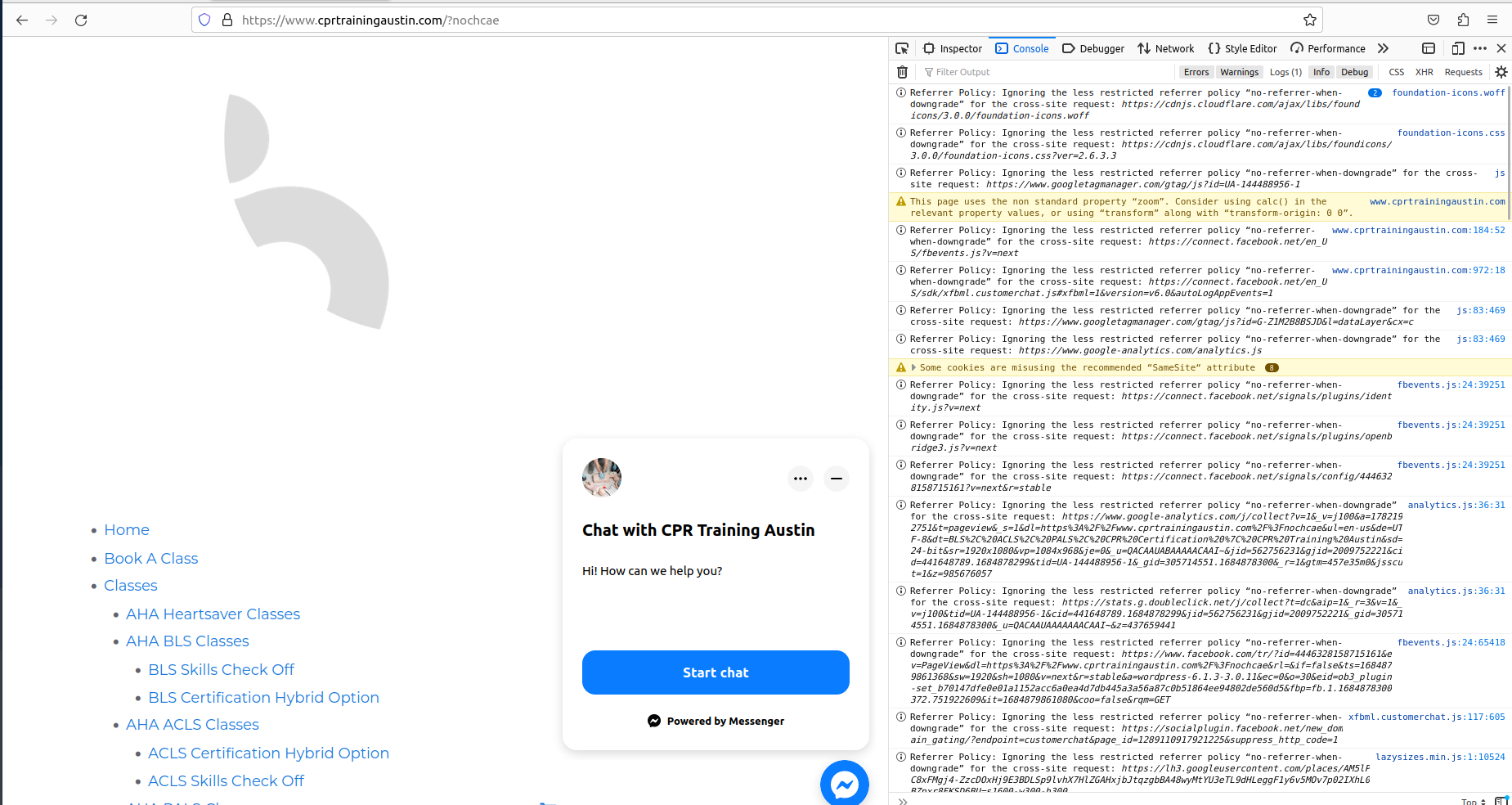
Task: Enable the XHR message filter
Action: click(x=1425, y=72)
